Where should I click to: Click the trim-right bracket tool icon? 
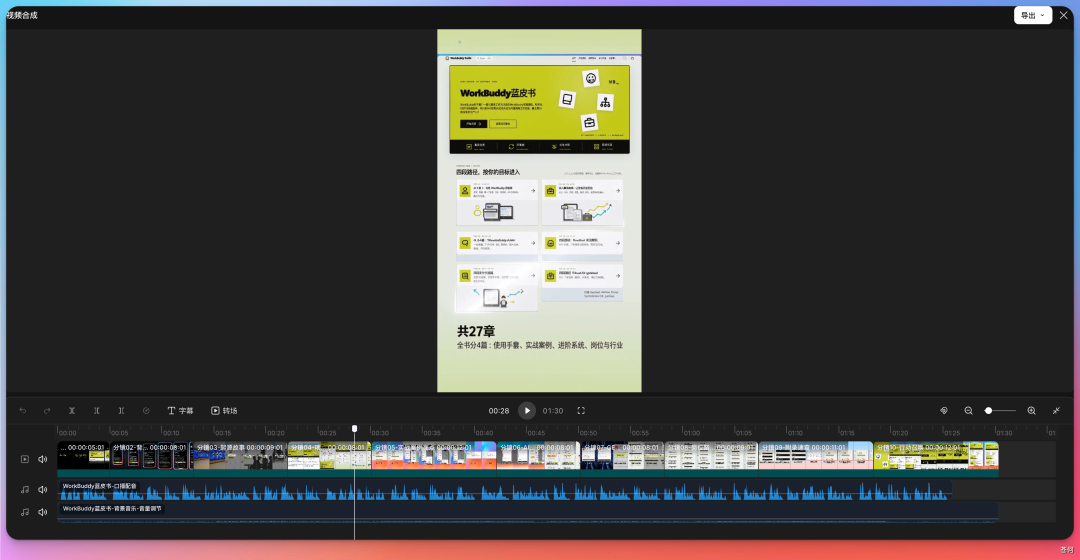point(121,411)
